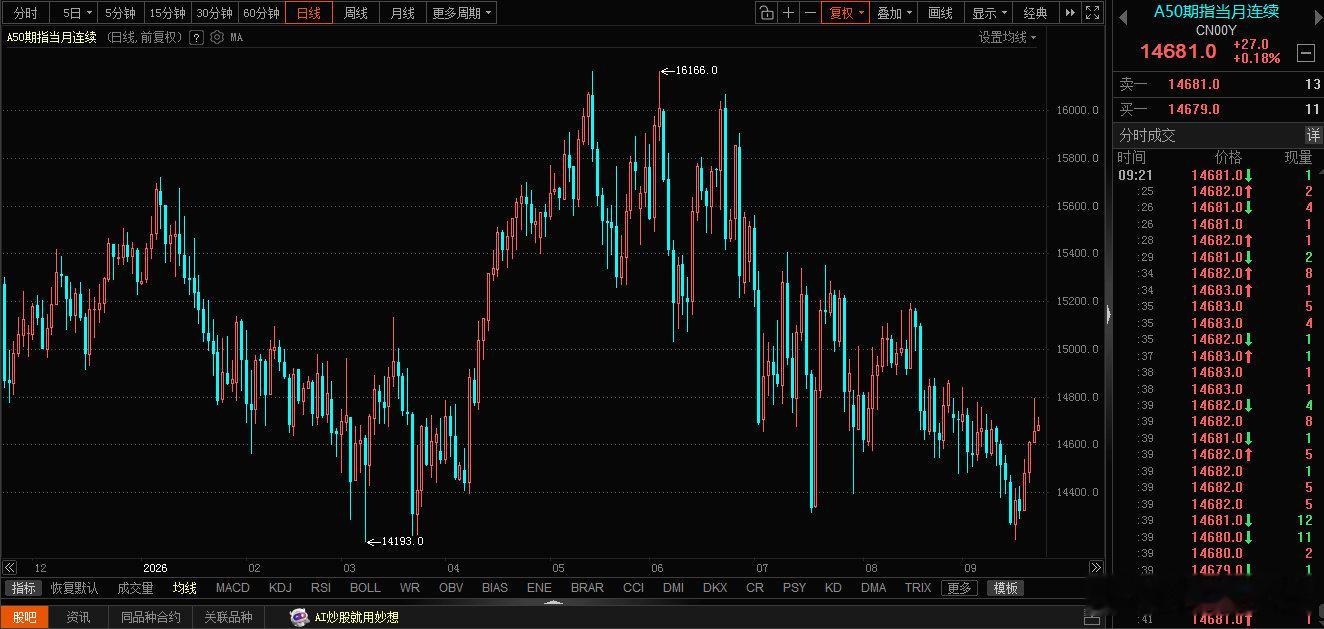Click the double-arrow more tools icon
The image size is (1324, 629).
point(1071,13)
